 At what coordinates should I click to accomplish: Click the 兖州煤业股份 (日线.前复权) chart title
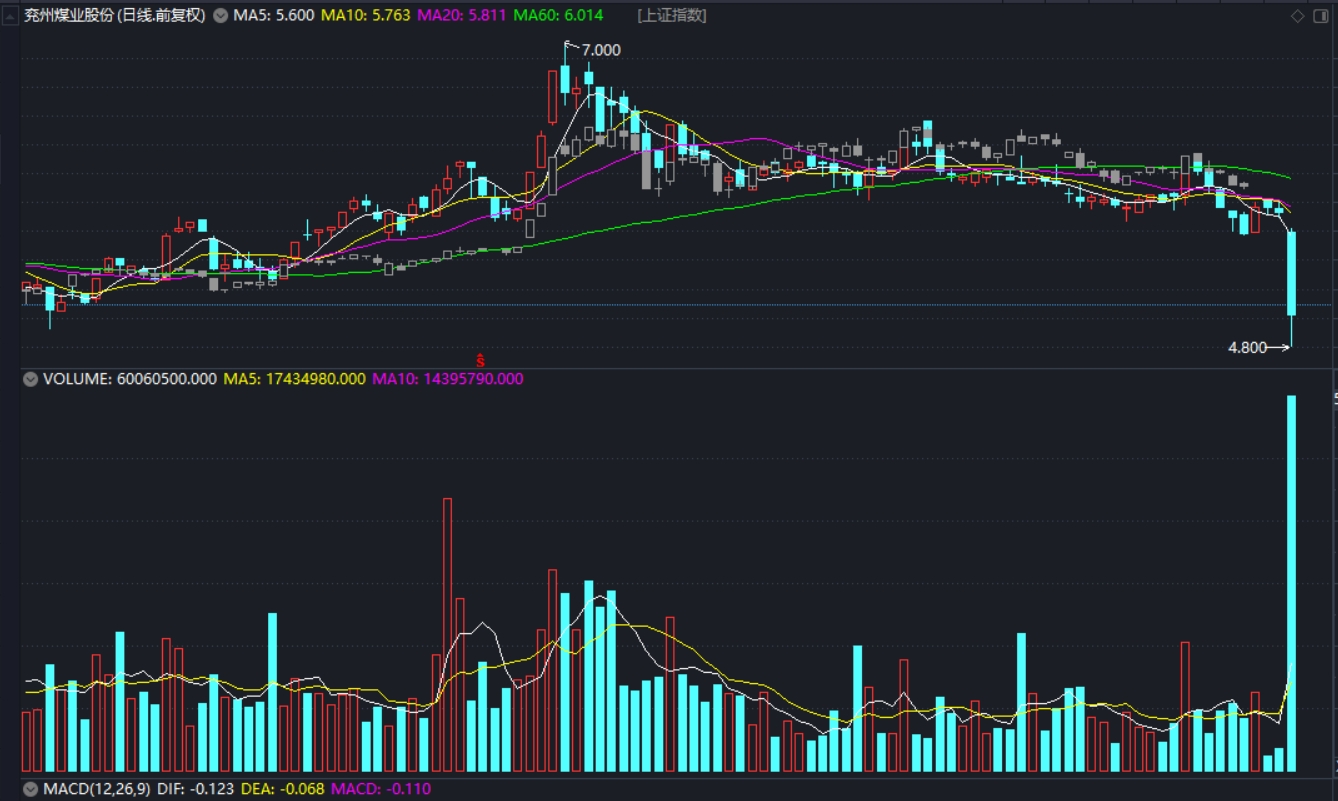point(115,16)
